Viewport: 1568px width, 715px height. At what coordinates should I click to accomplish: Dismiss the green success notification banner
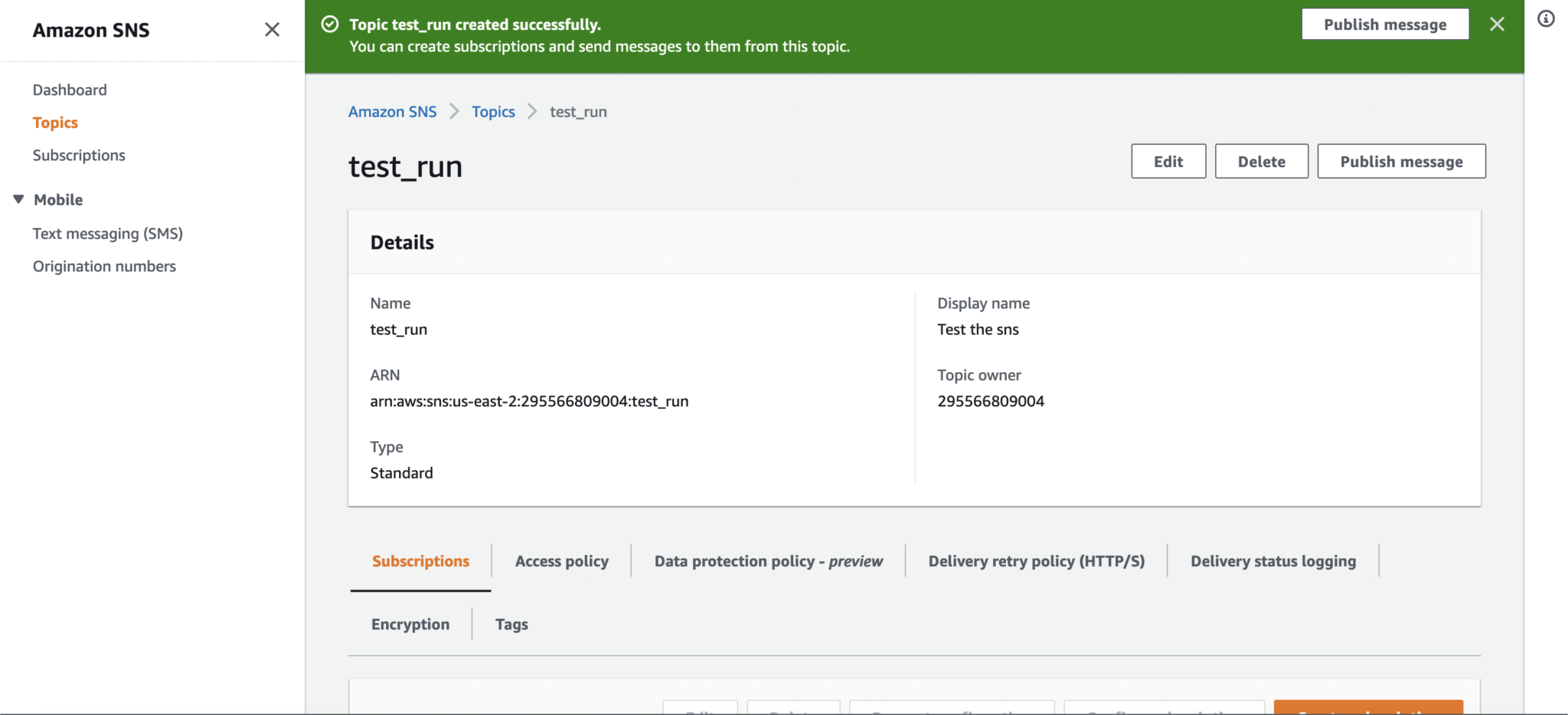(1496, 24)
